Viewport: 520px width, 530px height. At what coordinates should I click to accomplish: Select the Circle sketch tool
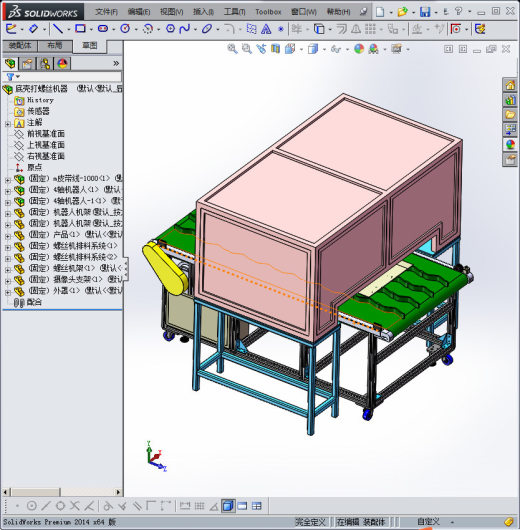[x=125, y=29]
